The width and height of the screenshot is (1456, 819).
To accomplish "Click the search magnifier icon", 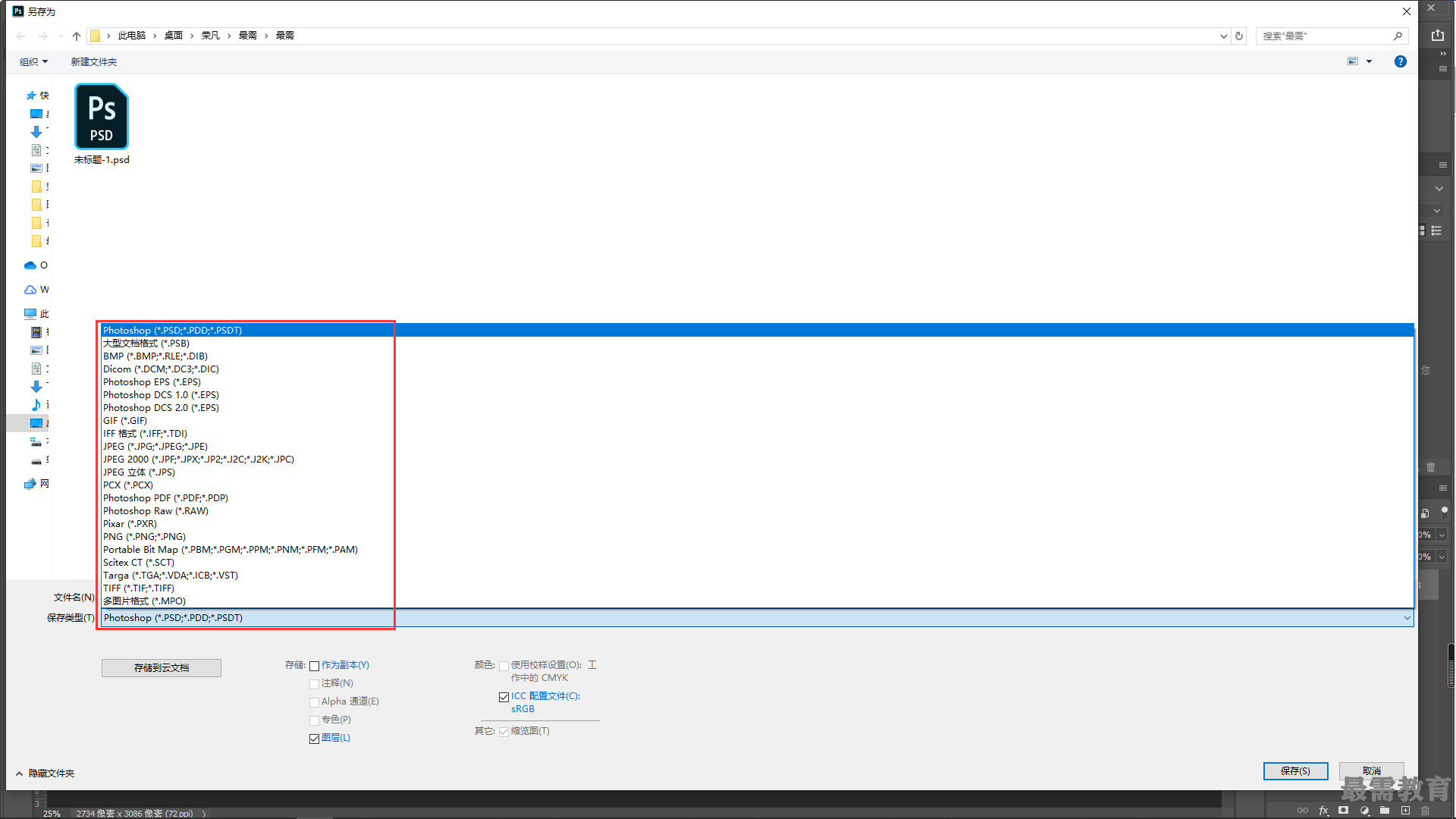I will 1398,36.
